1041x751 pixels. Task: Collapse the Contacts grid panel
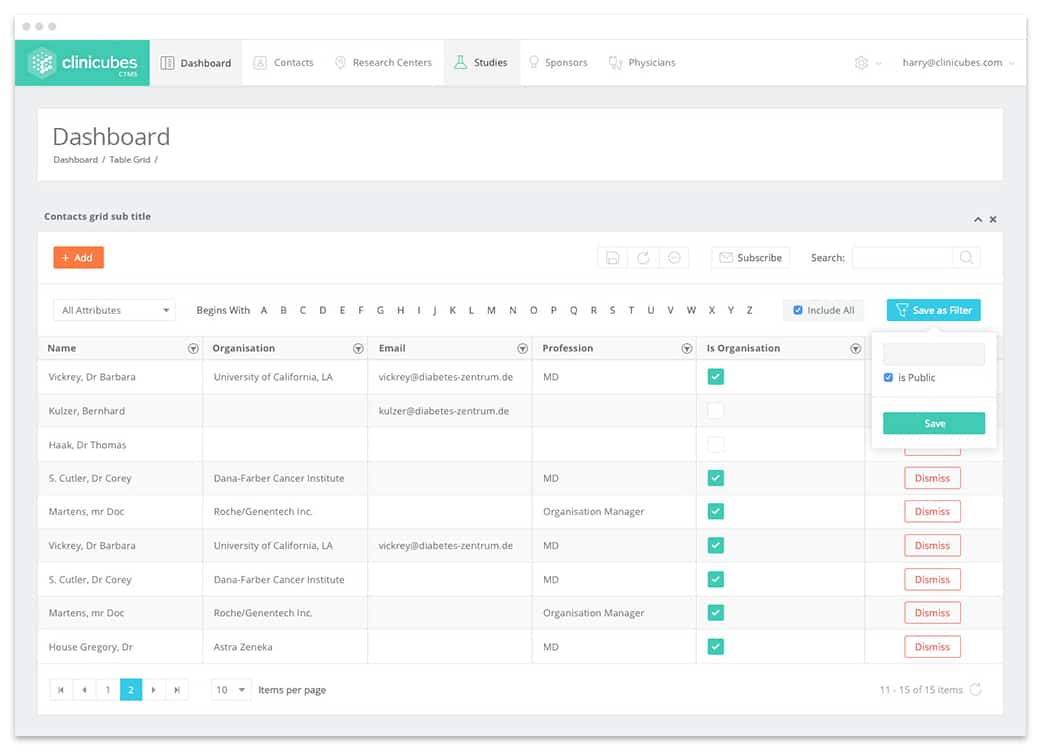pos(978,219)
